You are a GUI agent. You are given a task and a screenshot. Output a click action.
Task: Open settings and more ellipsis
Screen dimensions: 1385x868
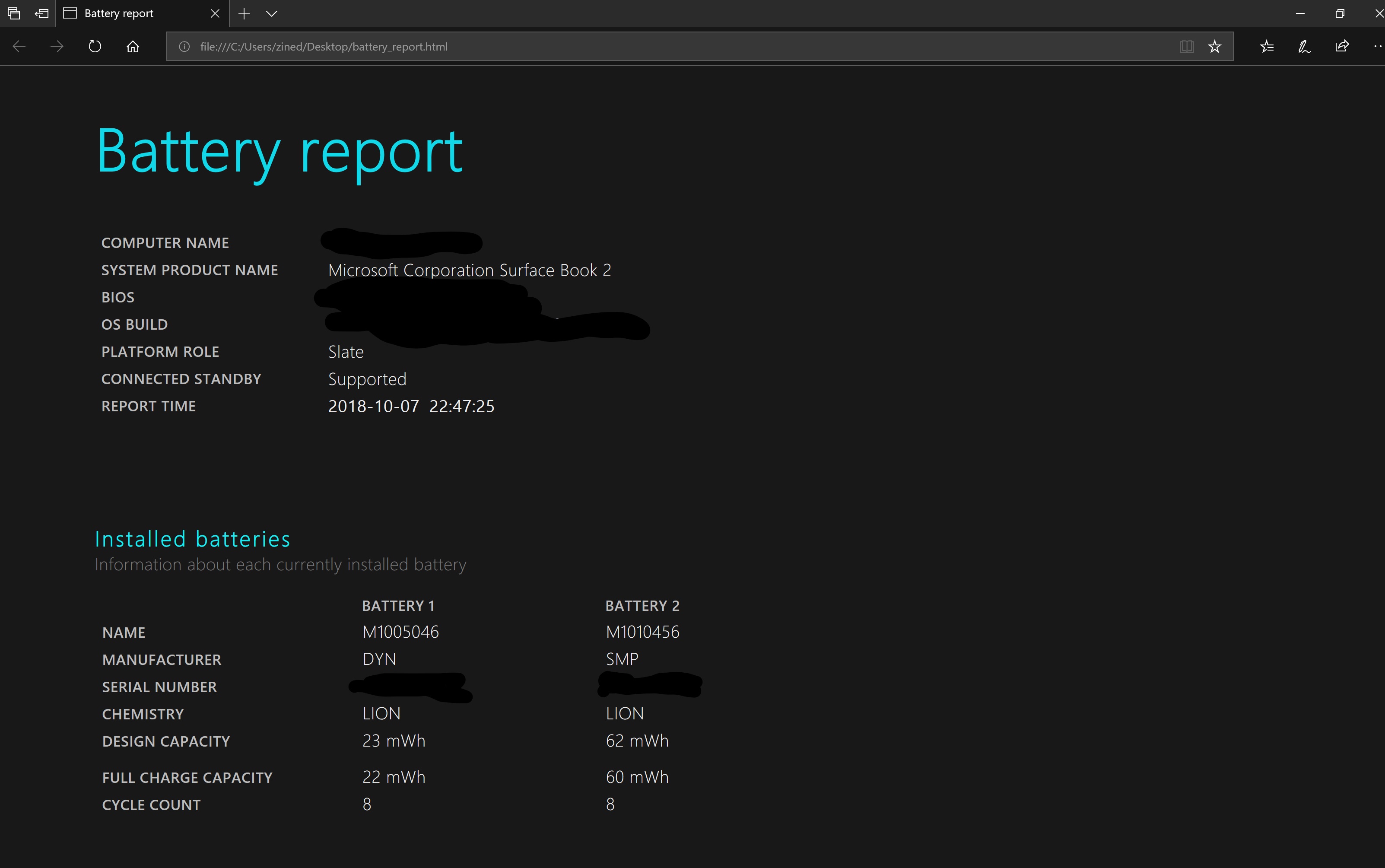point(1378,47)
